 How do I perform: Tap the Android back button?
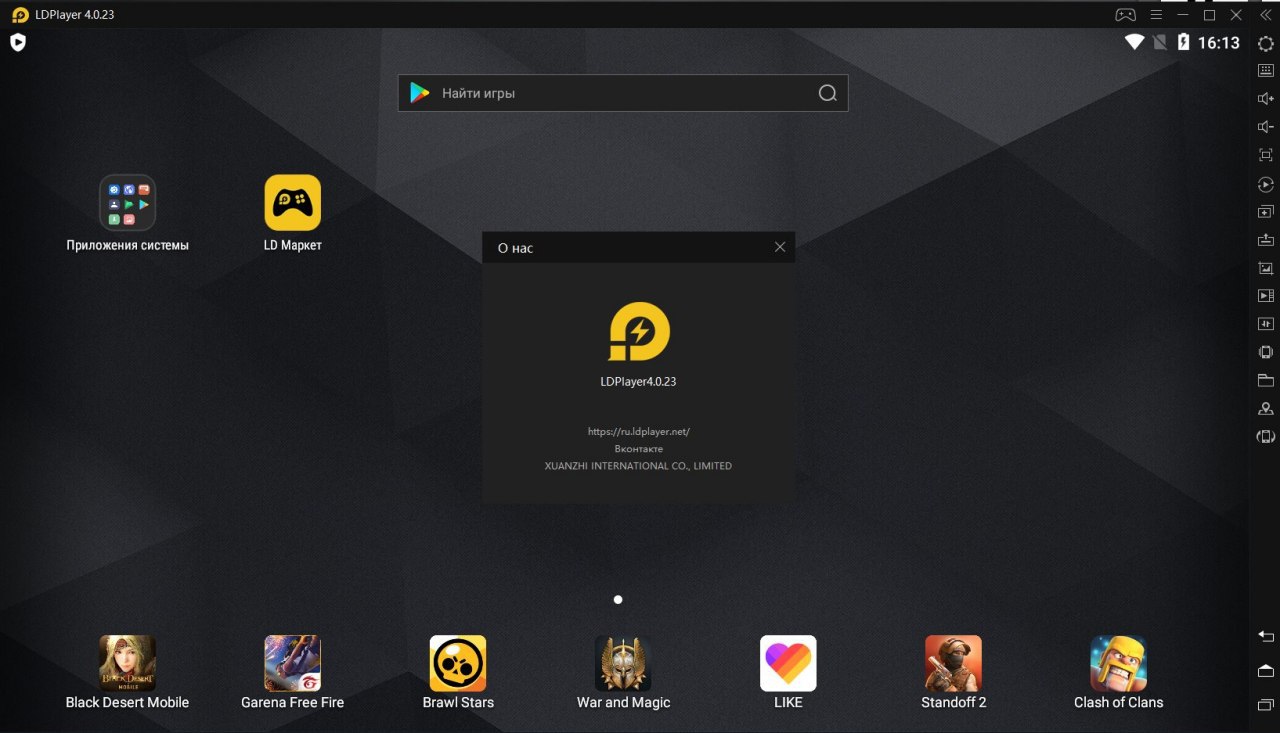coord(1265,637)
